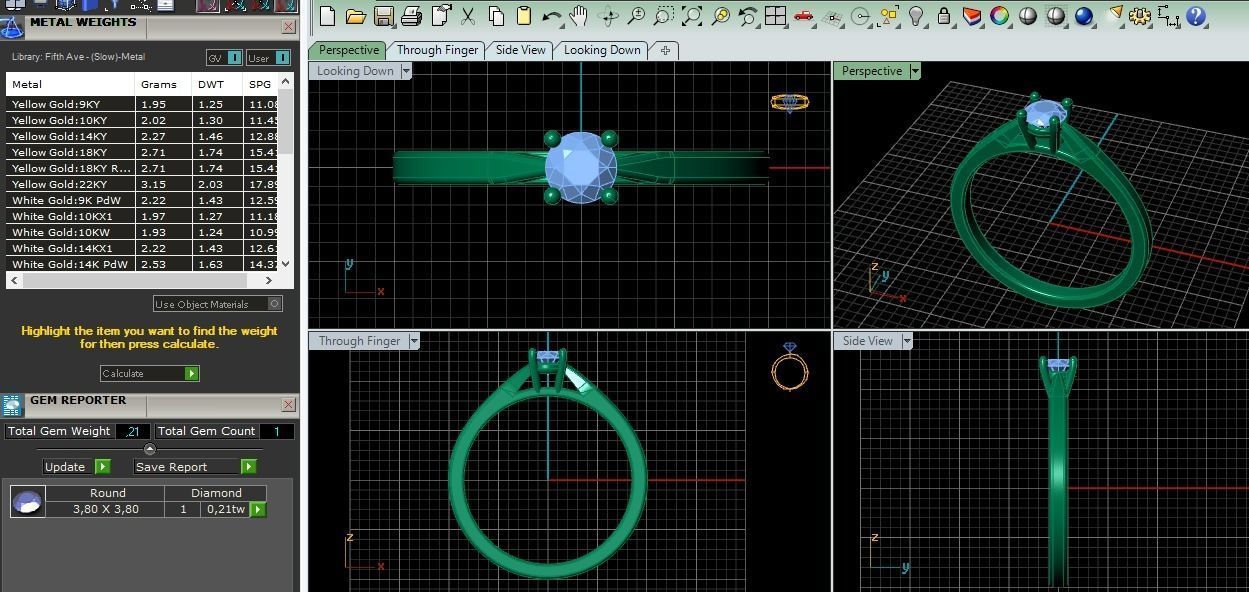Viewport: 1249px width, 592px height.
Task: Click the Total Gem Weight value field
Action: point(133,431)
